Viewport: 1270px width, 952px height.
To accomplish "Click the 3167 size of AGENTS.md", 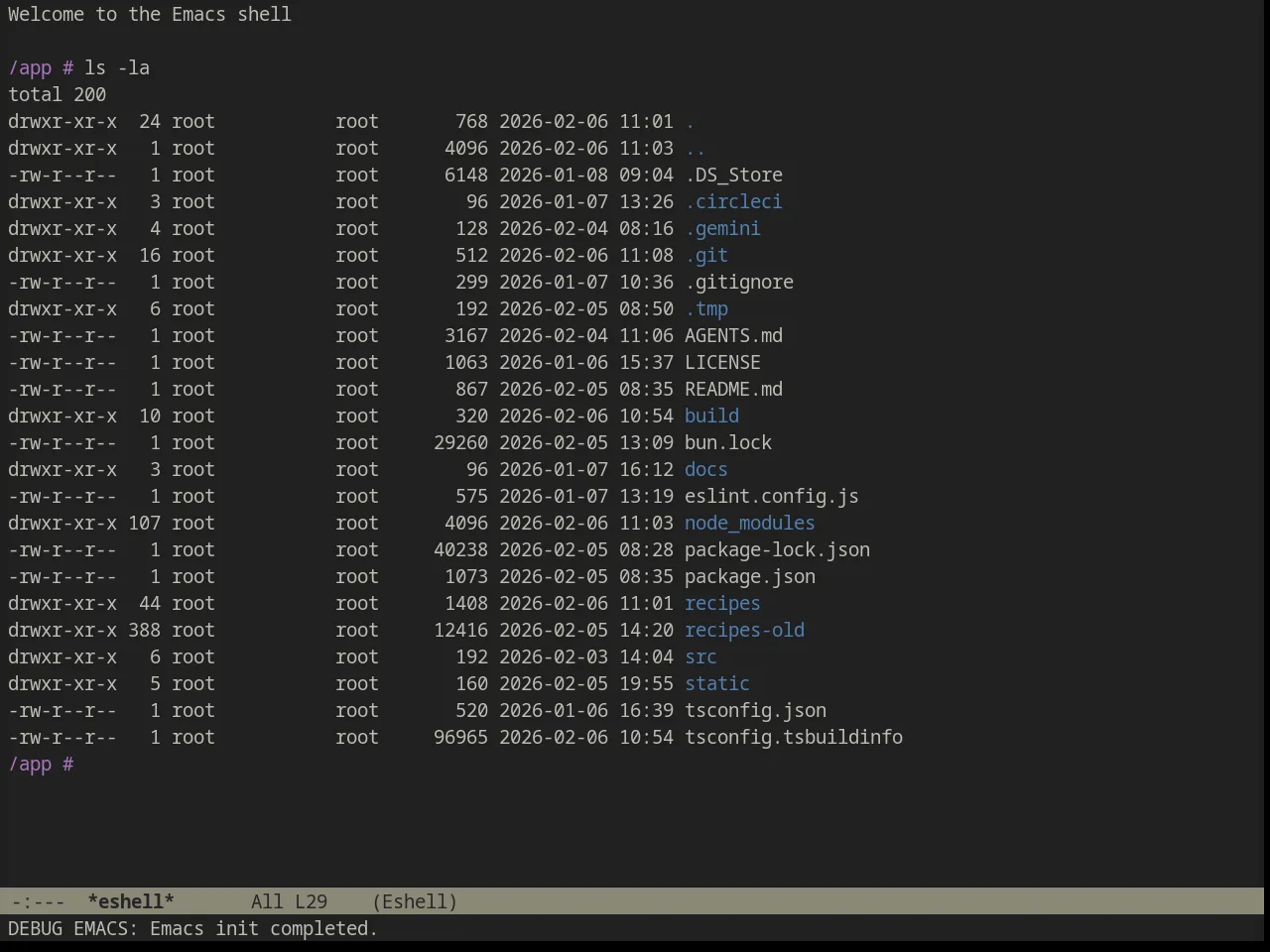I will click(466, 335).
